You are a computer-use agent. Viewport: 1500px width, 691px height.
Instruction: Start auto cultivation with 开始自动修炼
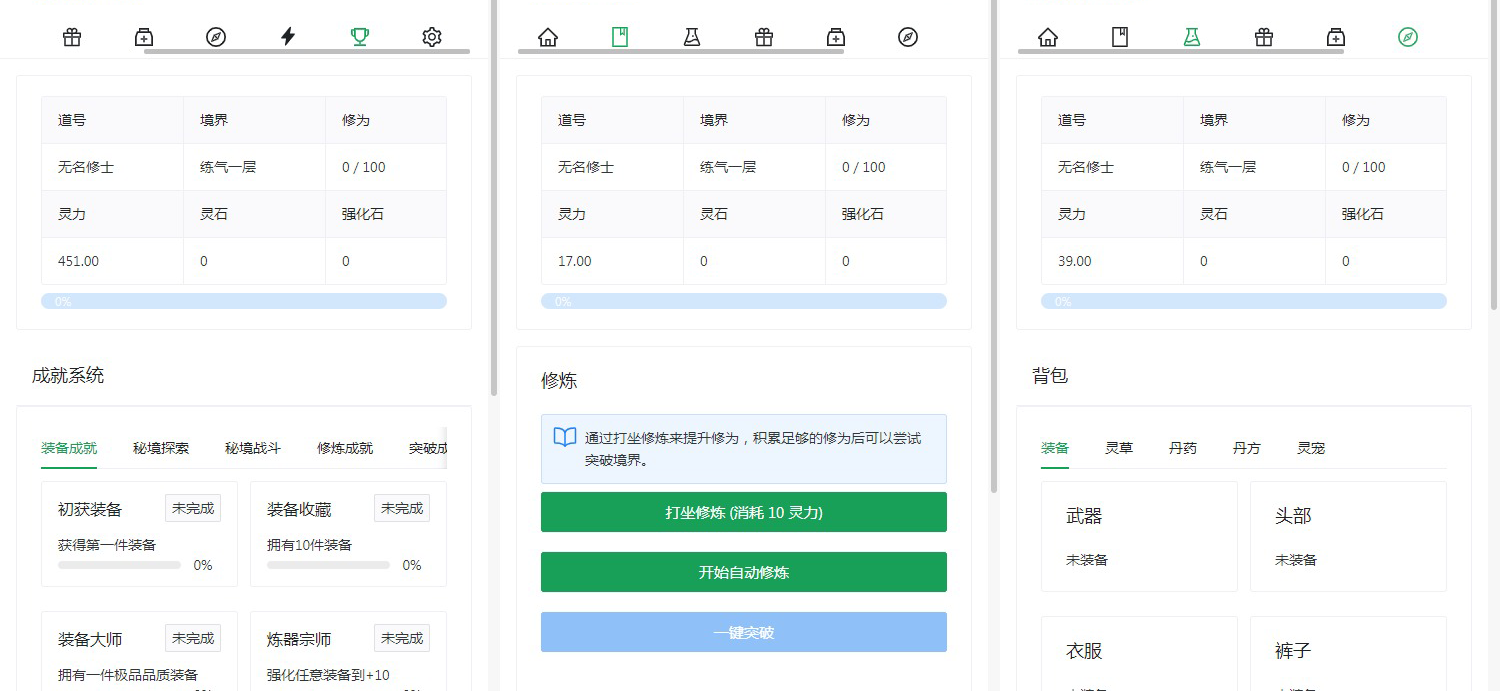[x=743, y=572]
